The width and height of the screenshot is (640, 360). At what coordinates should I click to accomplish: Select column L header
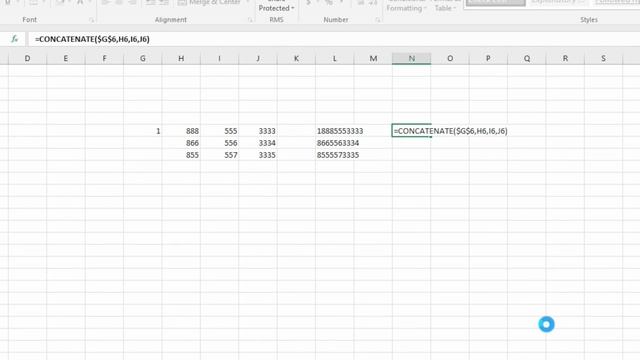coord(334,58)
